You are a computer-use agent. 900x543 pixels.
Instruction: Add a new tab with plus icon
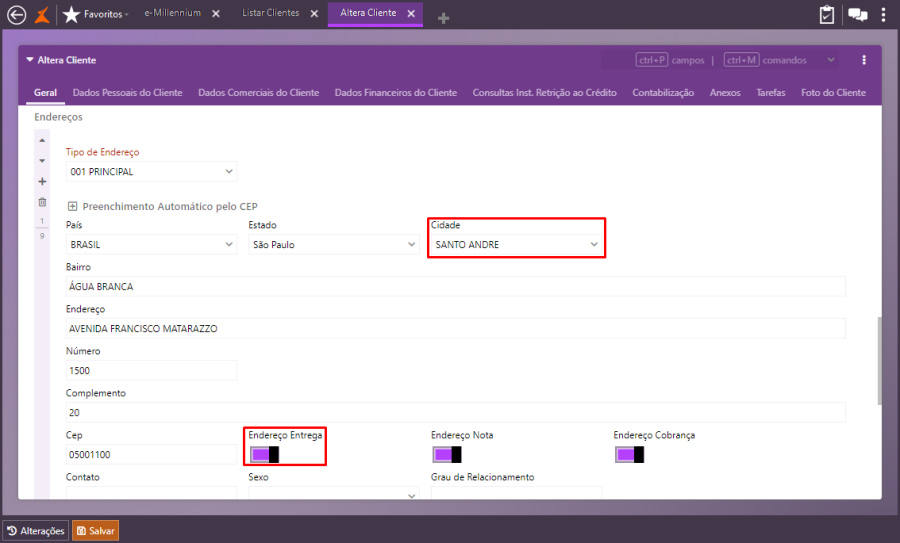443,18
